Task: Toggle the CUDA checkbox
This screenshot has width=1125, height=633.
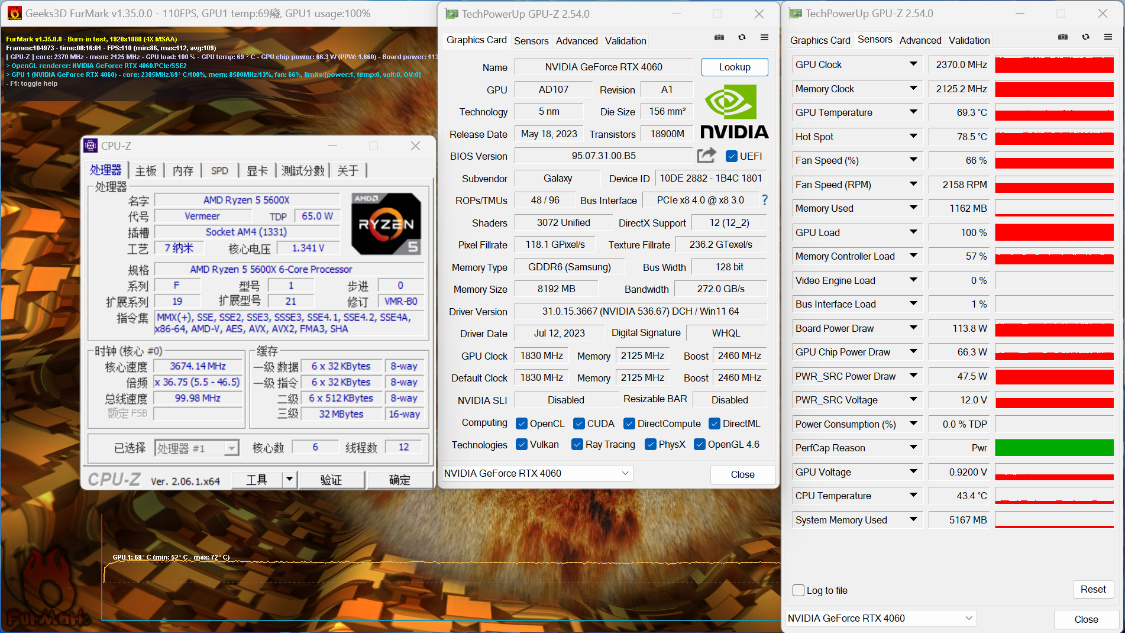Action: 578,423
